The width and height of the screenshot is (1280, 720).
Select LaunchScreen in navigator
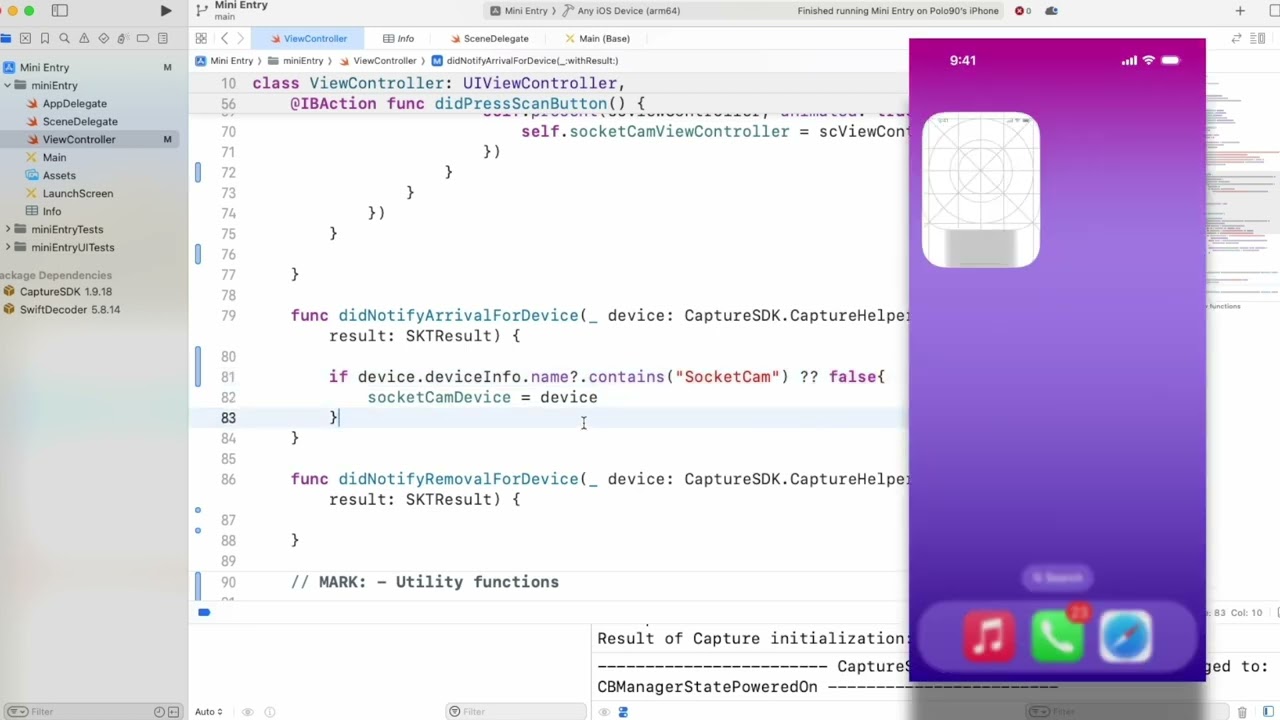[x=77, y=194]
